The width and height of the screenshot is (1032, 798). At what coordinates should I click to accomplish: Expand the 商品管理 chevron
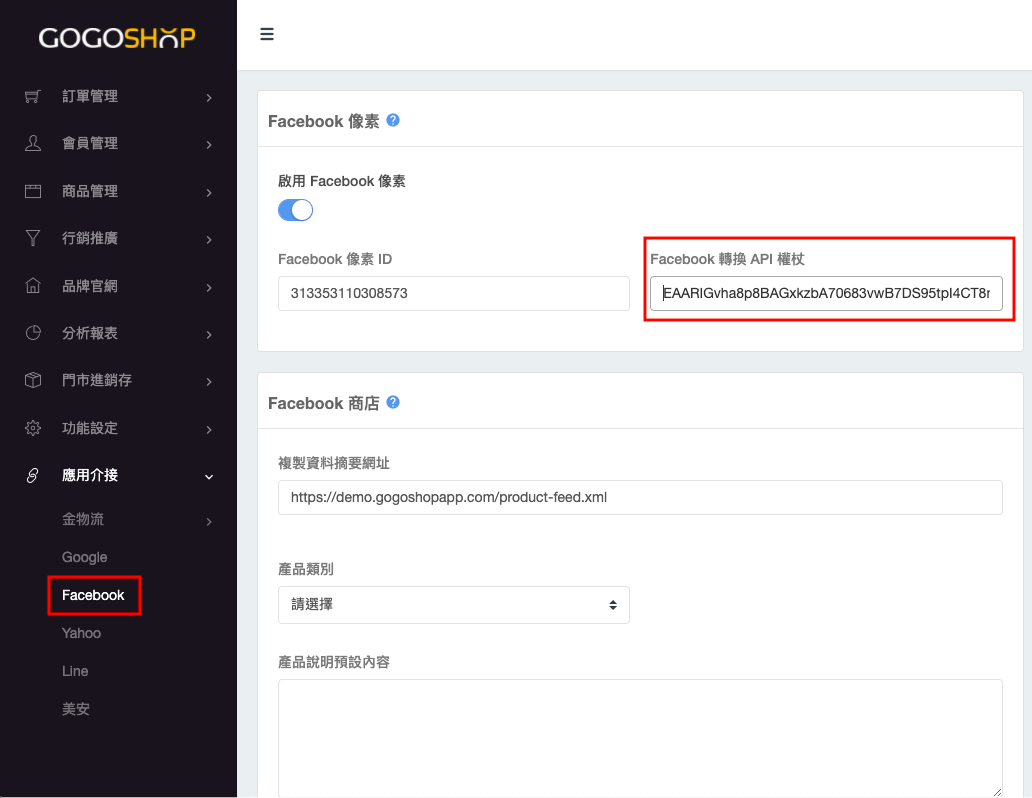[x=209, y=192]
